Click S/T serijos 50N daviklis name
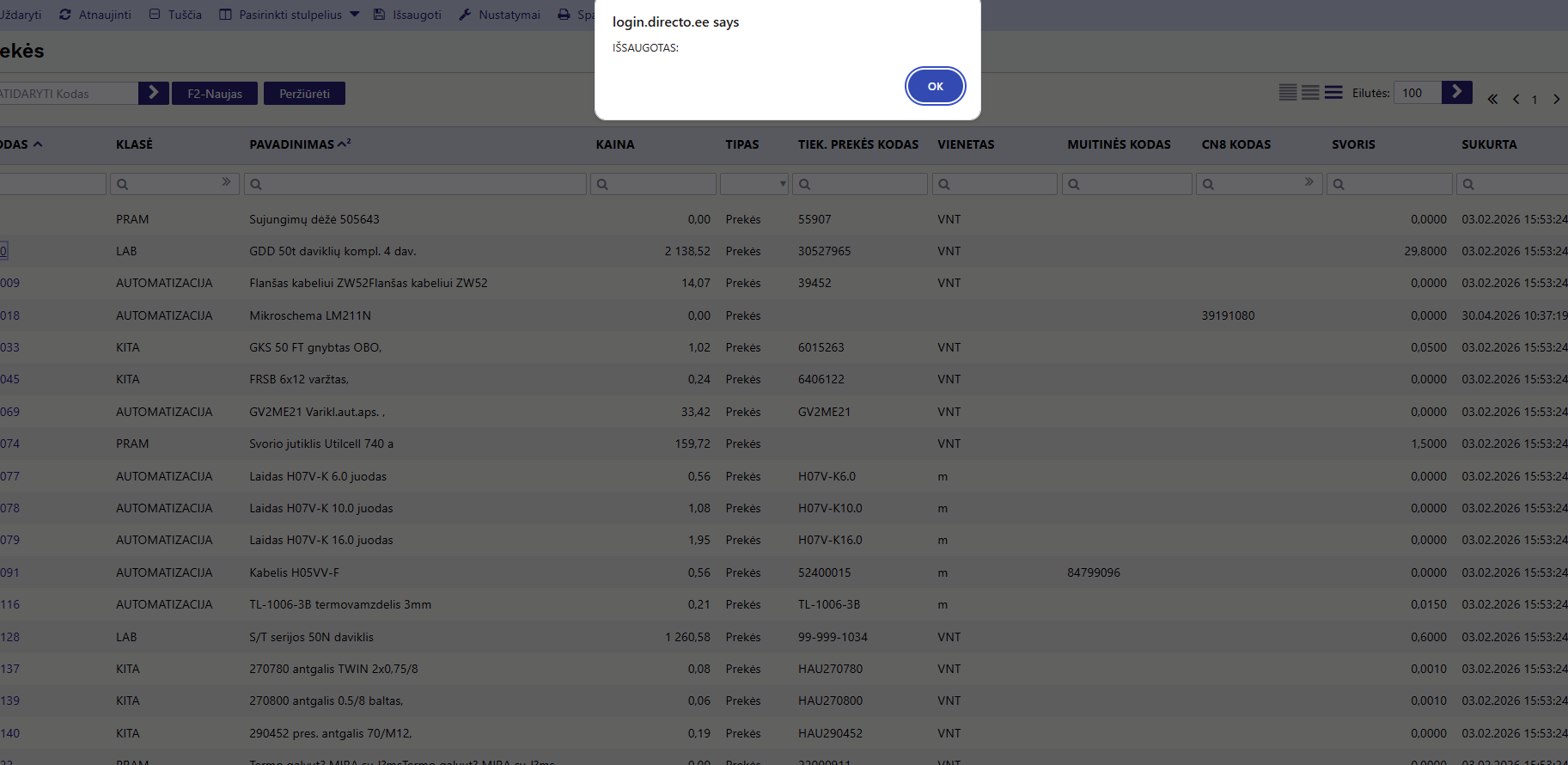Screen dimensions: 1568x765 pos(311,637)
